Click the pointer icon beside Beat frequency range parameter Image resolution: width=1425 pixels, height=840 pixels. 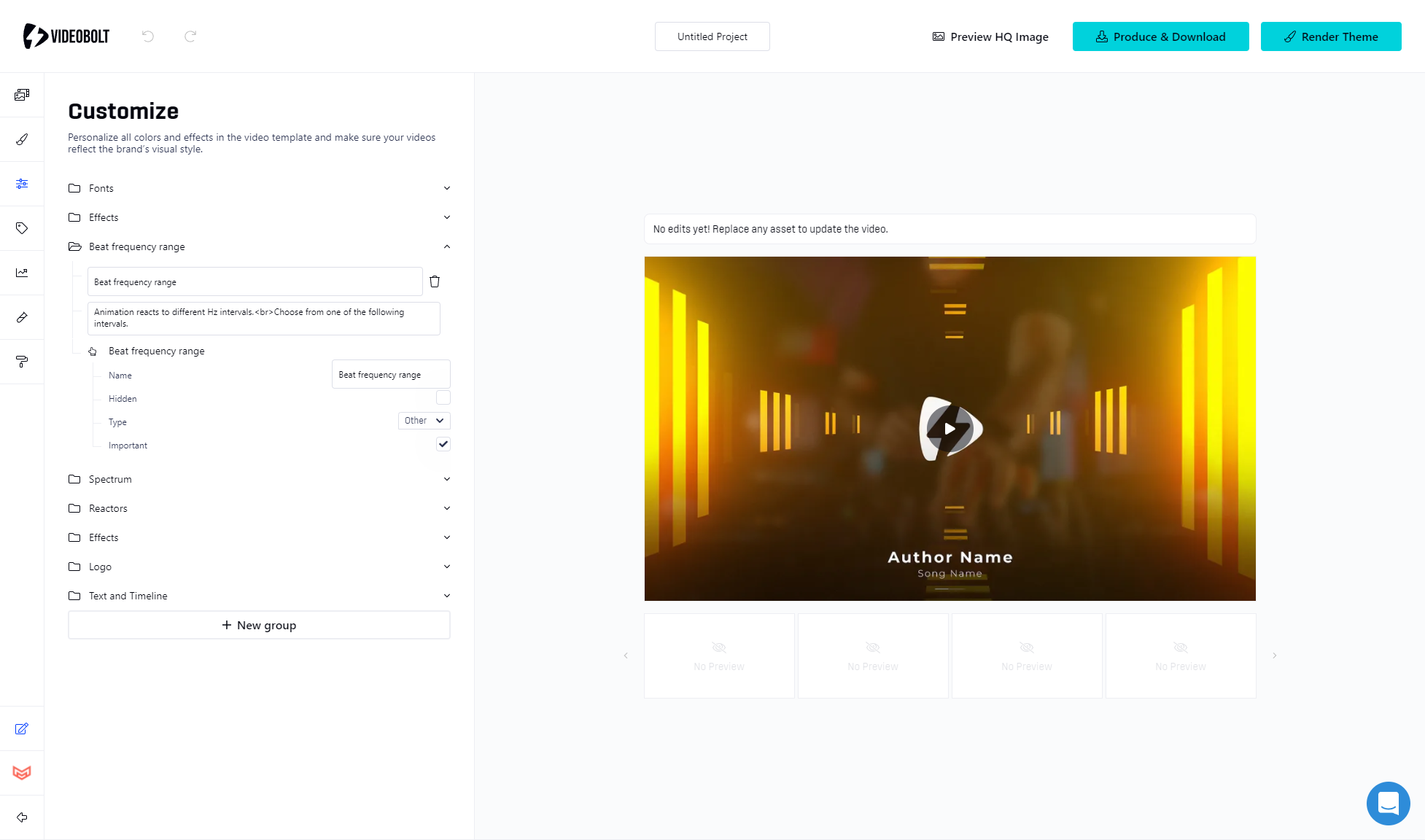pyautogui.click(x=93, y=351)
